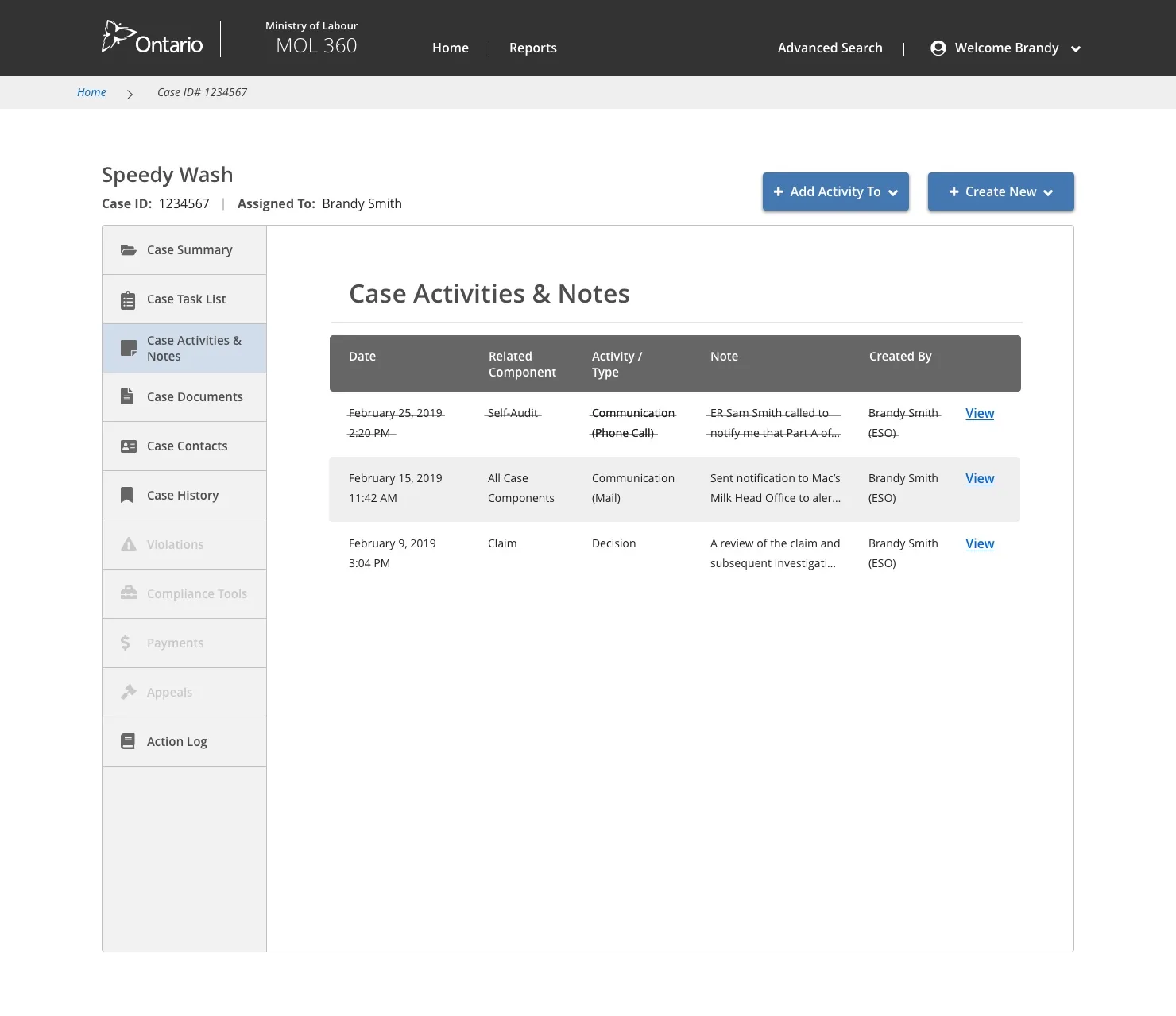1176x1016 pixels.
Task: Open the Create New dropdown
Action: [x=1001, y=191]
